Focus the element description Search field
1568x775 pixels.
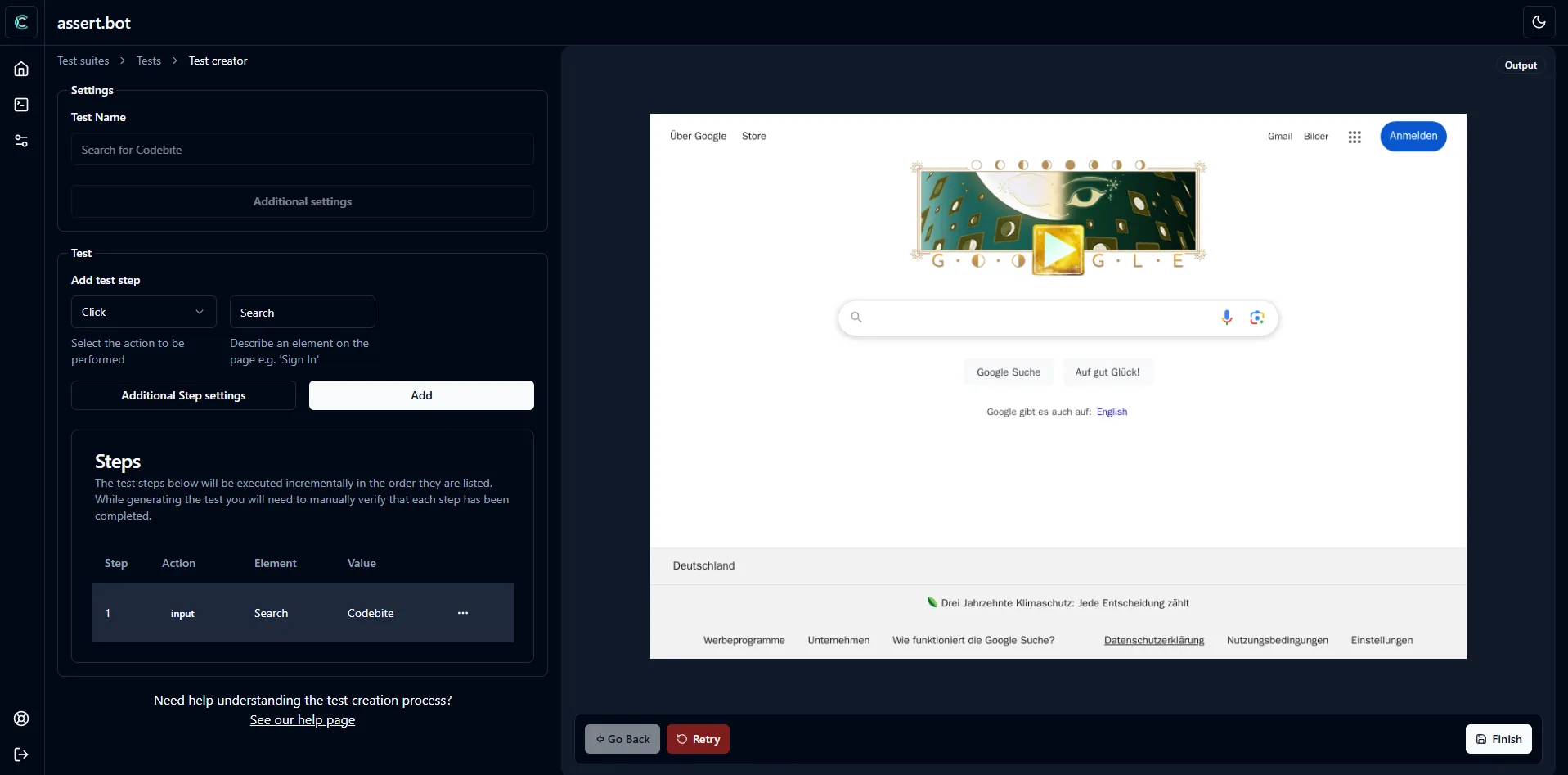point(303,313)
